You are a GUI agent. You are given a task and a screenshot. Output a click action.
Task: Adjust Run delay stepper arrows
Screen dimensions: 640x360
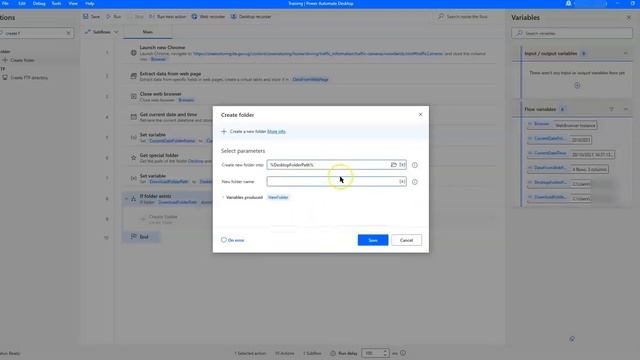click(x=385, y=353)
